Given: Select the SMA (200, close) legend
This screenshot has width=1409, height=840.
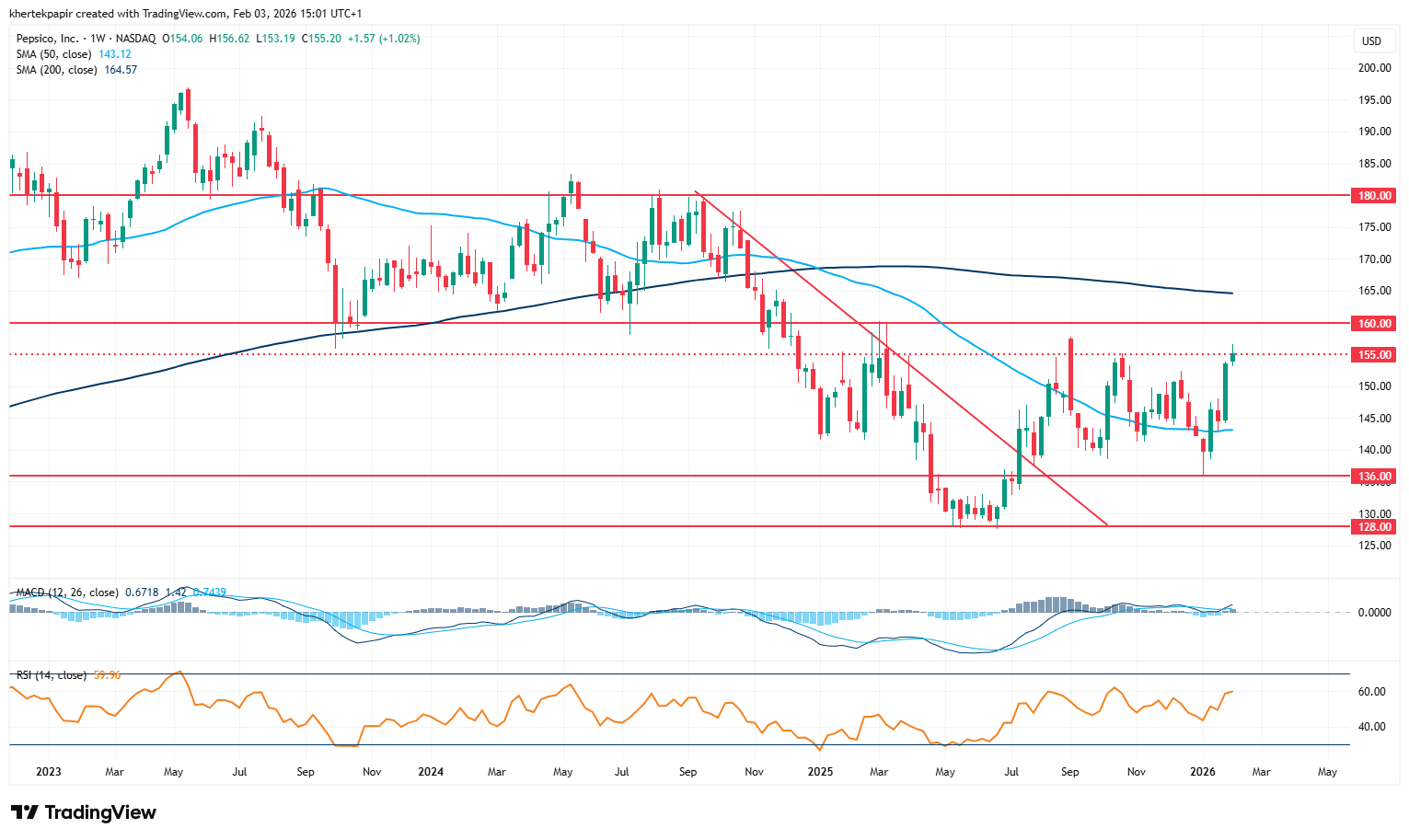Looking at the screenshot, I should (x=56, y=70).
